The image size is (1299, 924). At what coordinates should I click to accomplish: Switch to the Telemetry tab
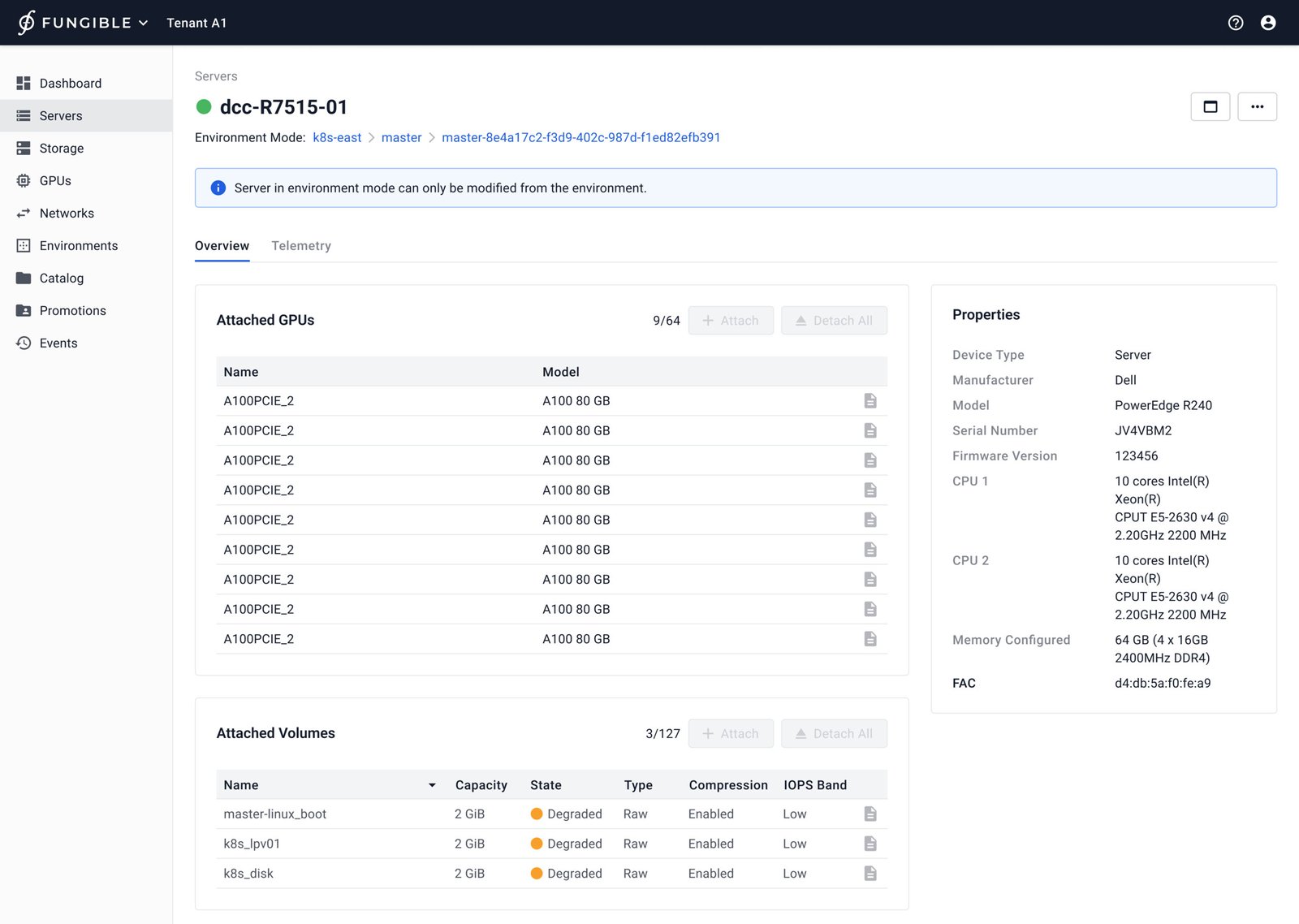300,246
